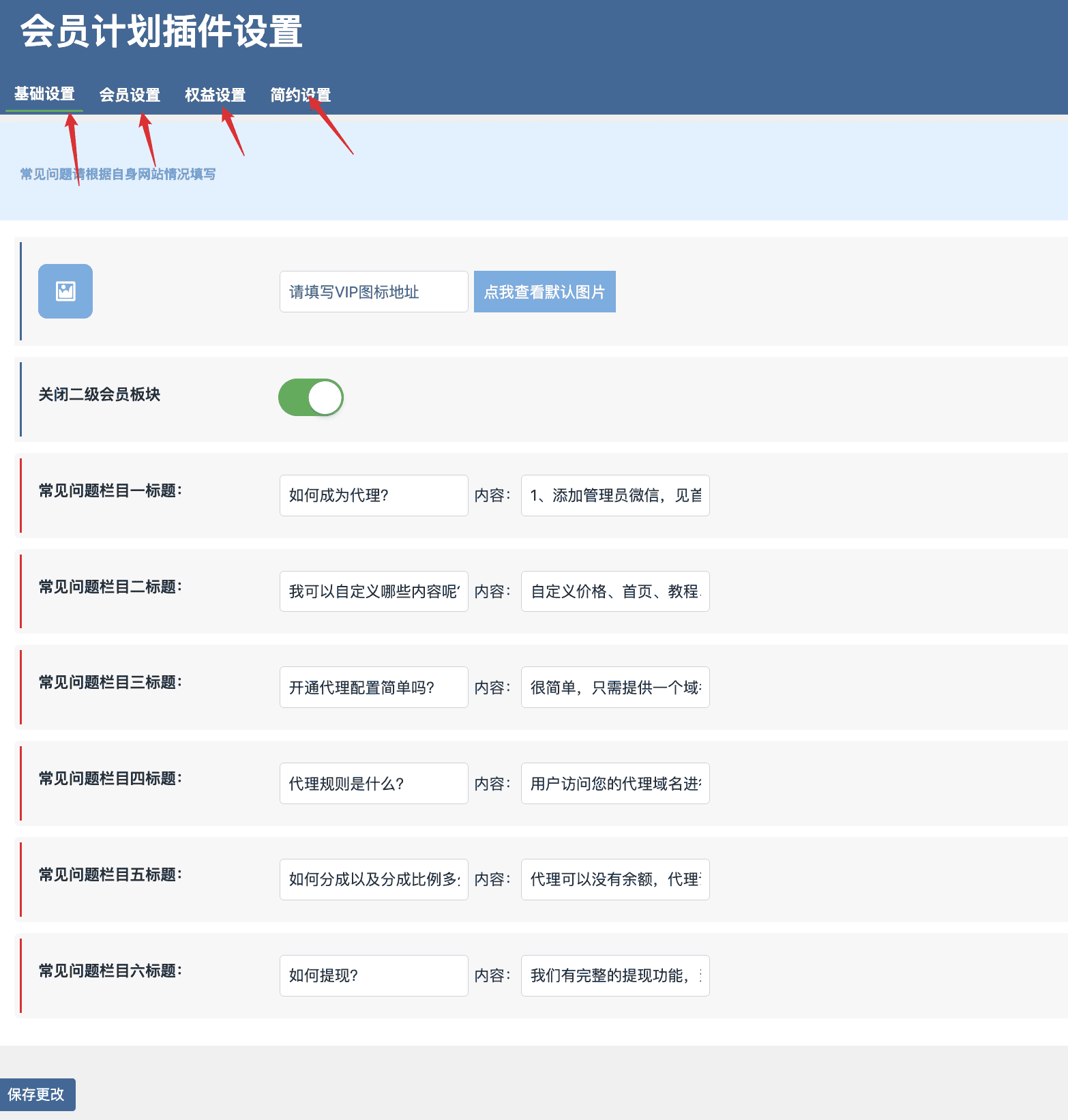Open the 权益设置 tab
The image size is (1068, 1120).
pos(215,95)
